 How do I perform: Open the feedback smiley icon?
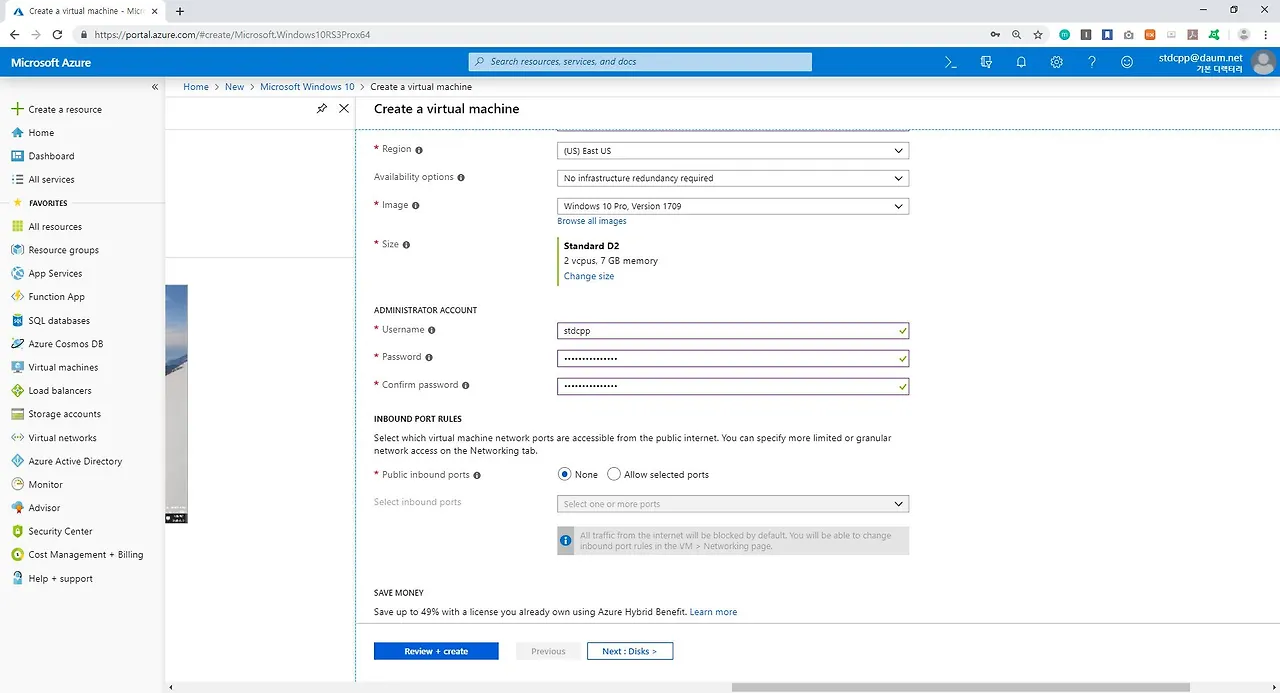[1127, 62]
